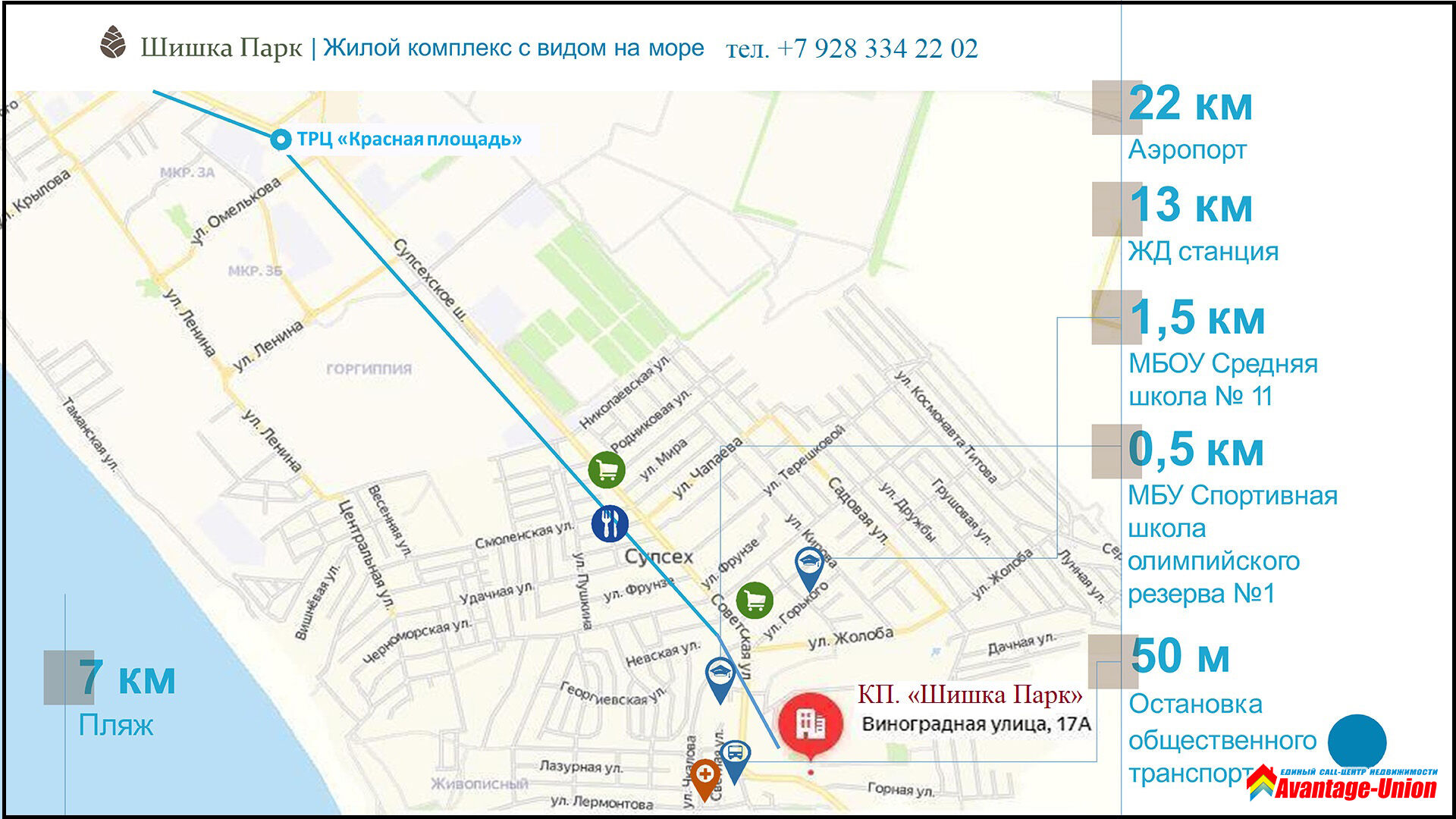
Task: Click the Avantage-Union logo
Action: point(1342,783)
